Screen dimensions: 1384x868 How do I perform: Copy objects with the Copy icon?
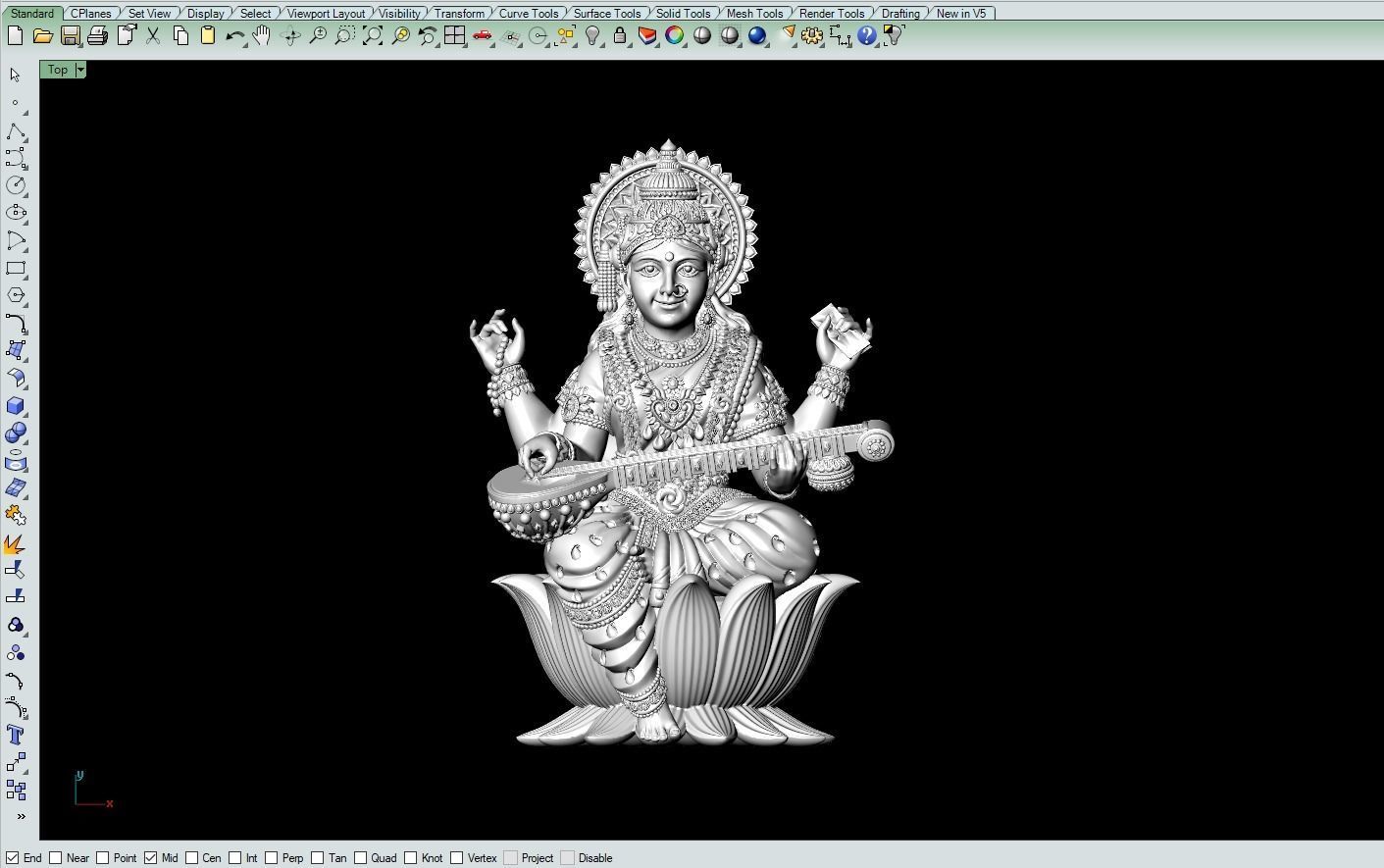coord(180,36)
